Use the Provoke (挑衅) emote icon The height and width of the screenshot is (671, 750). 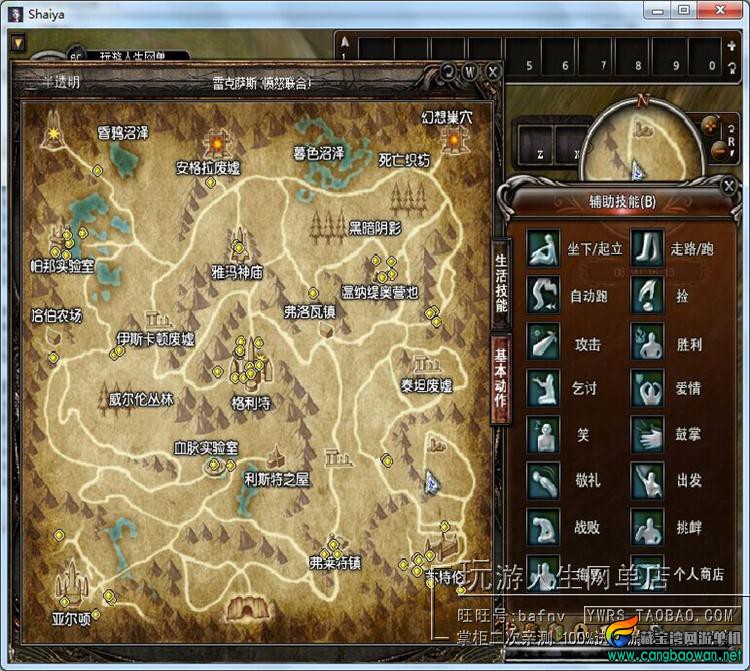click(x=647, y=527)
